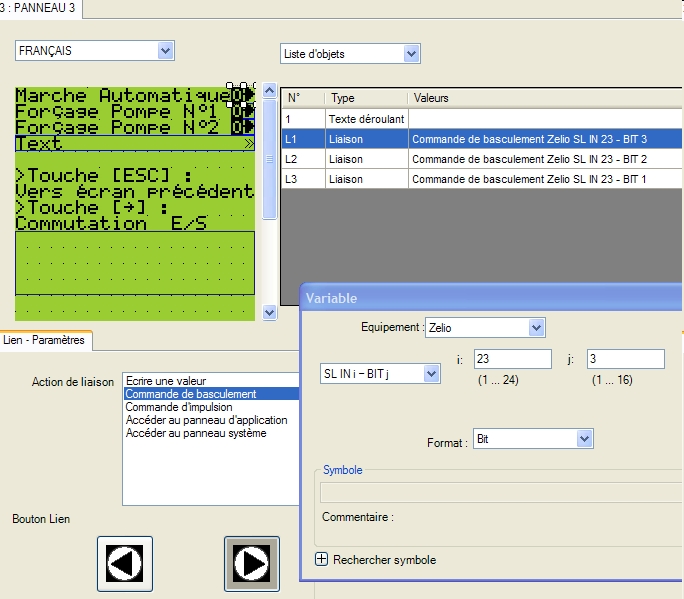Select the L3 Liaison row (BIT 1)
The image size is (684, 599).
482,179
